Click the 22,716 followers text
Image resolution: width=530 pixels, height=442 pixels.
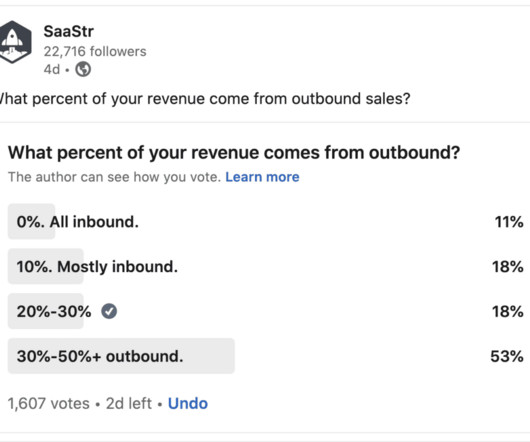click(x=95, y=51)
